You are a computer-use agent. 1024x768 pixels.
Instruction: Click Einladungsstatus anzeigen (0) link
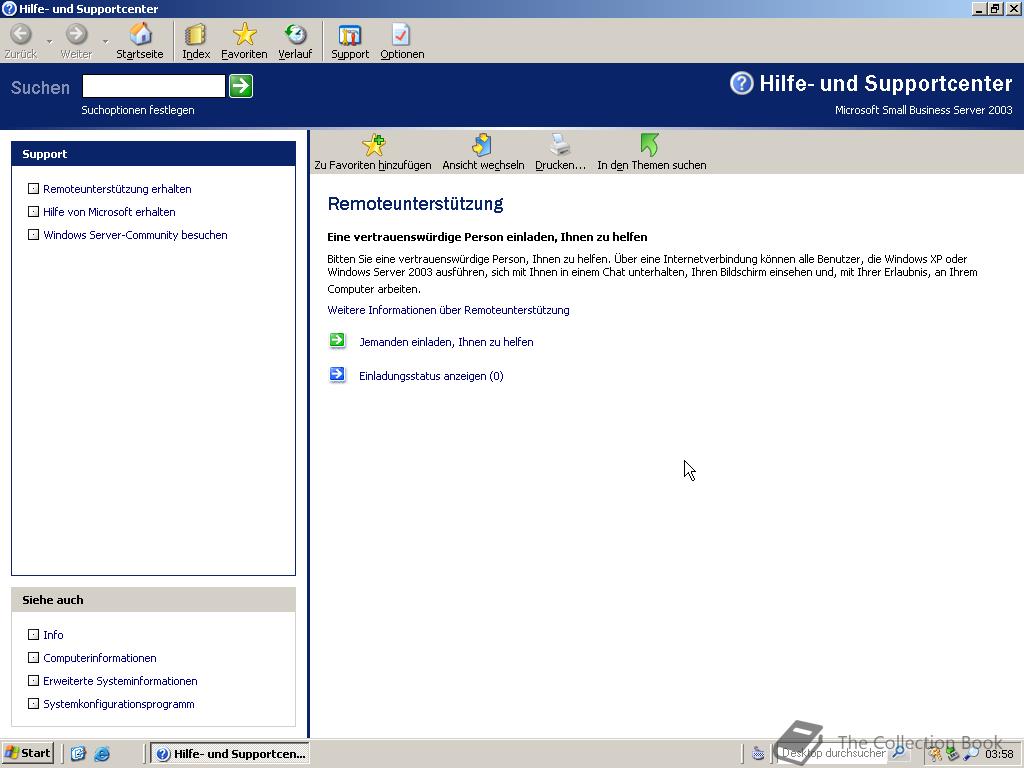[x=431, y=376]
